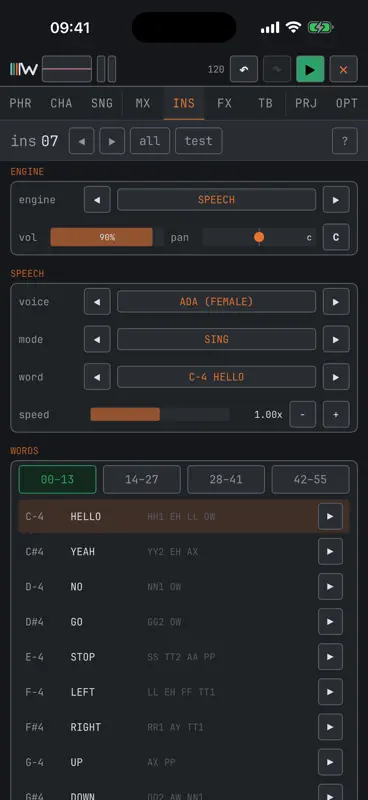Adjust the speed slider bar
The height and width of the screenshot is (800, 368).
point(160,414)
